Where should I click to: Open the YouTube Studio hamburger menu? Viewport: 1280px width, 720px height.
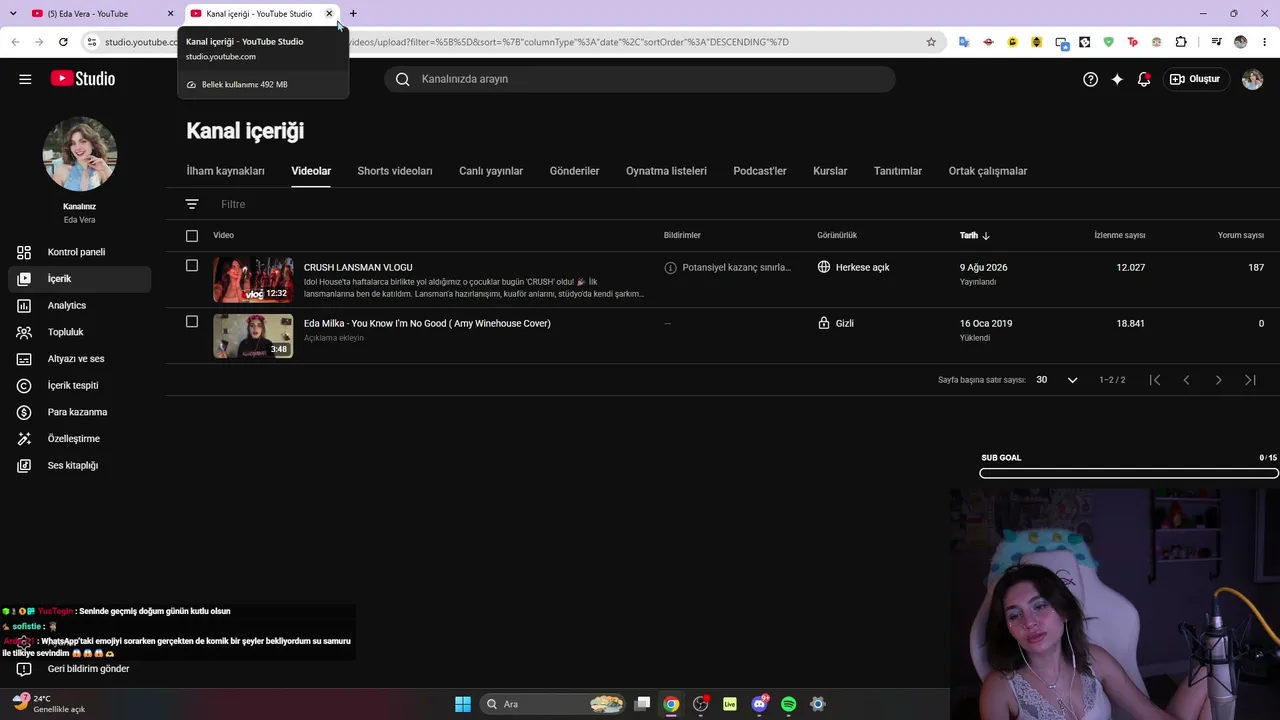coord(25,79)
